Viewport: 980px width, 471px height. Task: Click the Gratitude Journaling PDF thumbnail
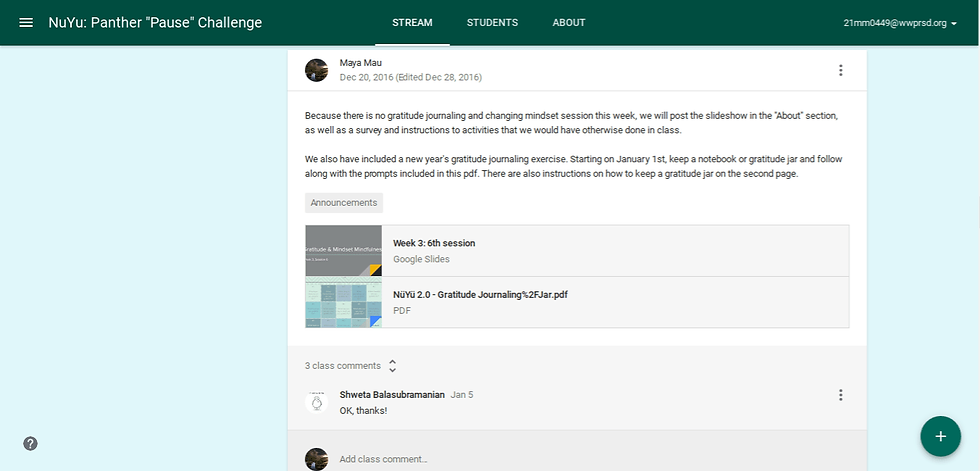coord(343,302)
